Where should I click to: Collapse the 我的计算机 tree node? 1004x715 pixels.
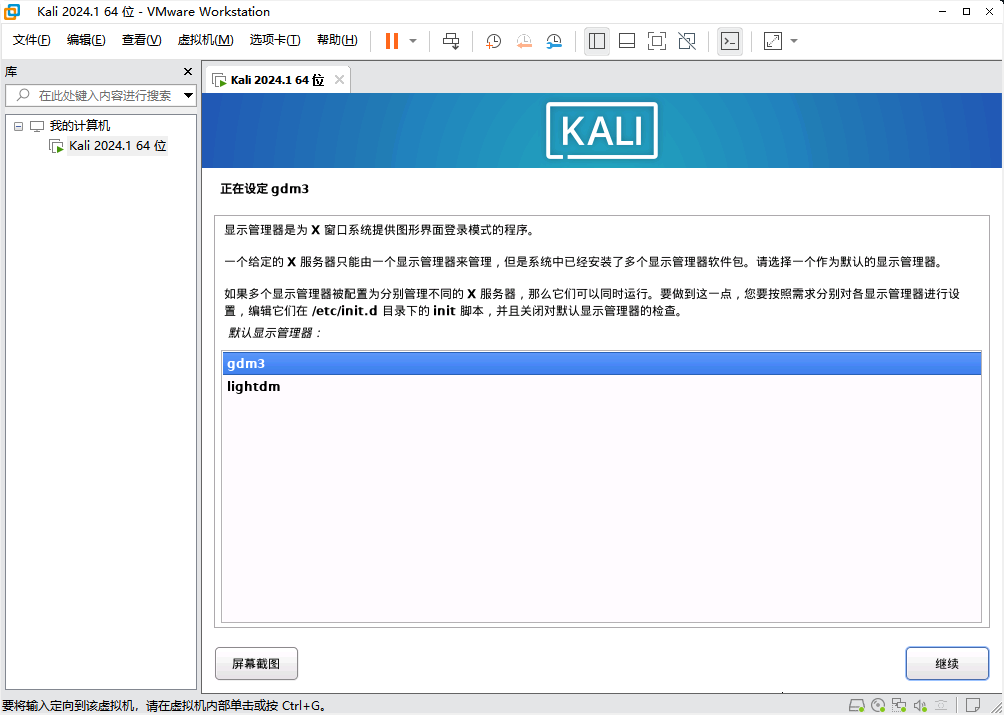point(18,126)
